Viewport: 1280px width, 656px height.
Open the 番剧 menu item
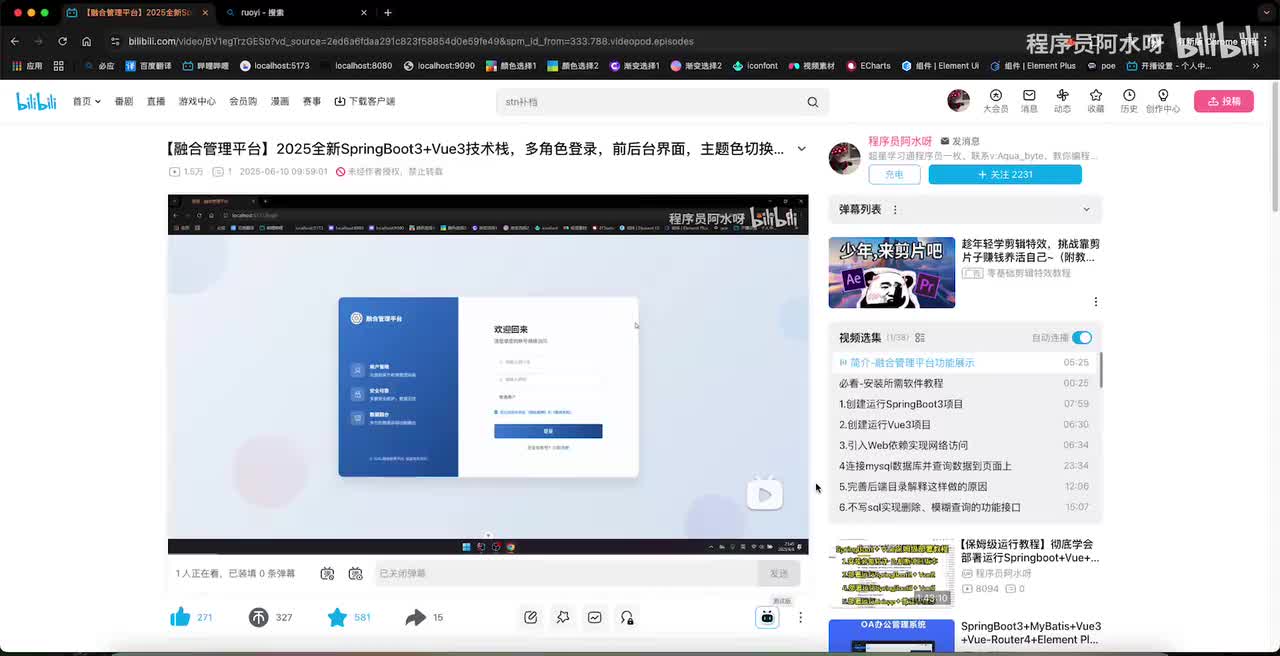pyautogui.click(x=124, y=102)
